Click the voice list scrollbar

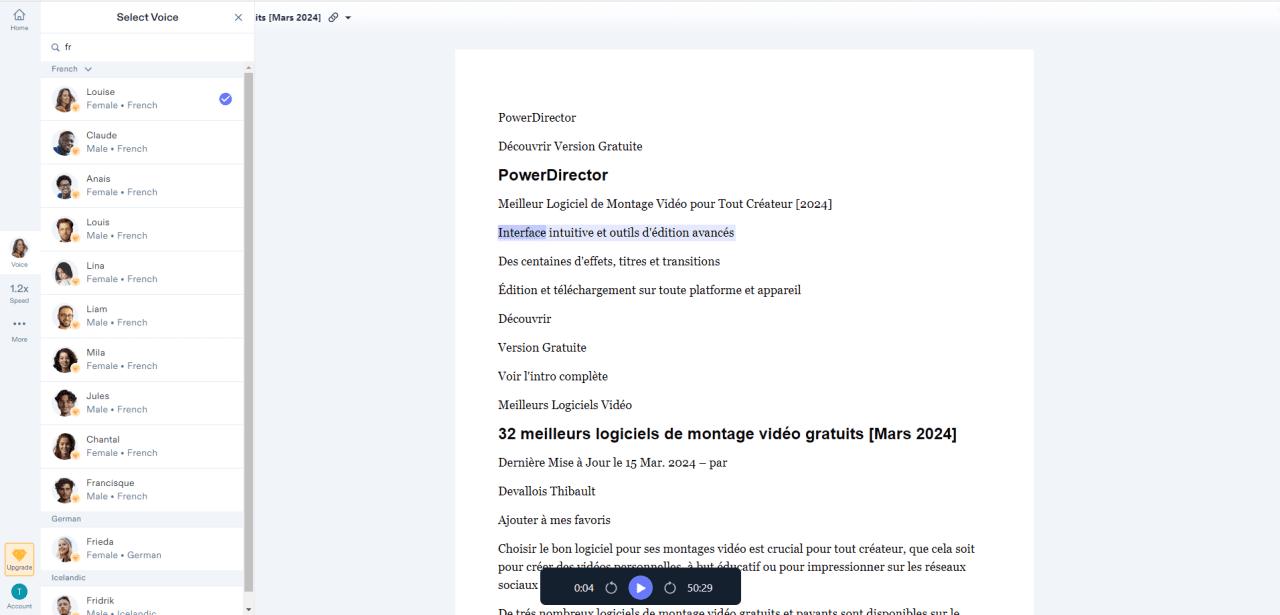249,330
